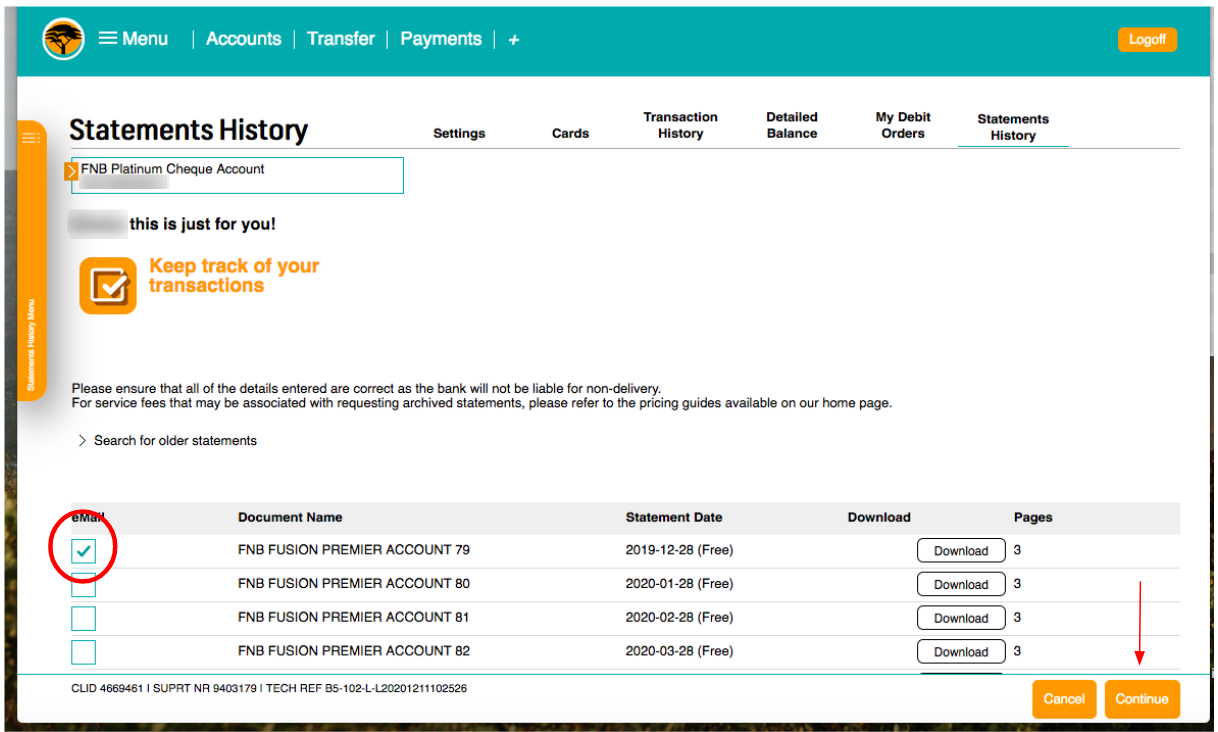The width and height of the screenshot is (1218, 732).
Task: Tick email checkbox for ACCOUNT 82
Action: click(84, 652)
